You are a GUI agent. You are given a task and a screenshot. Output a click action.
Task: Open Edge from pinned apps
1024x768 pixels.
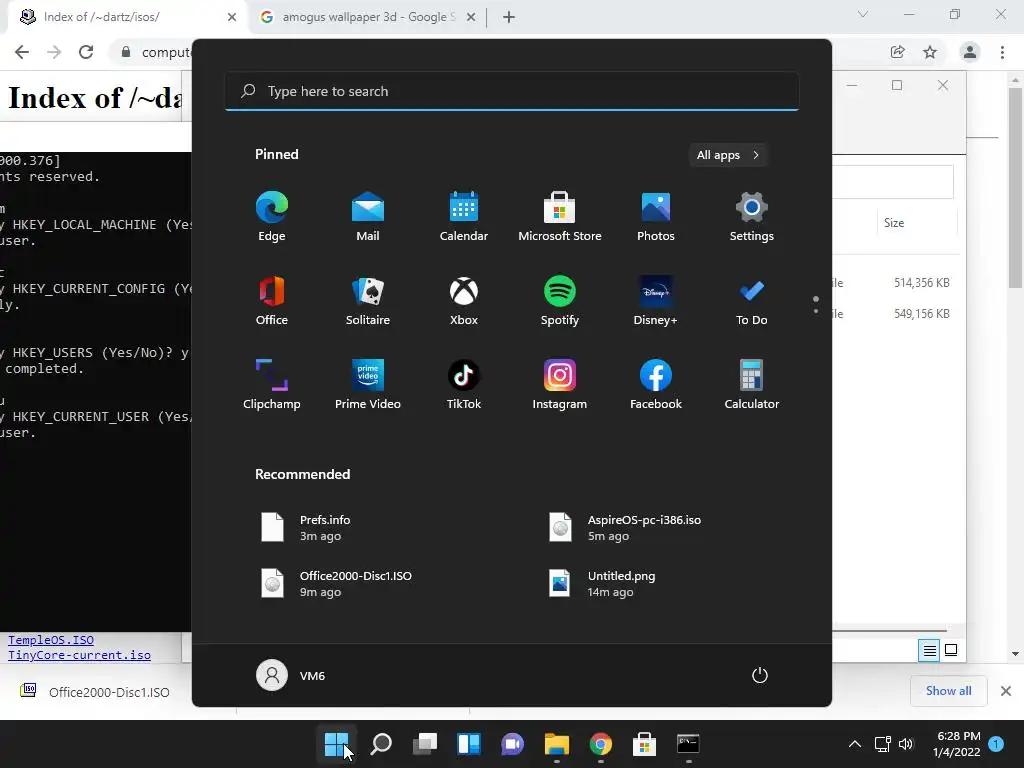click(272, 217)
